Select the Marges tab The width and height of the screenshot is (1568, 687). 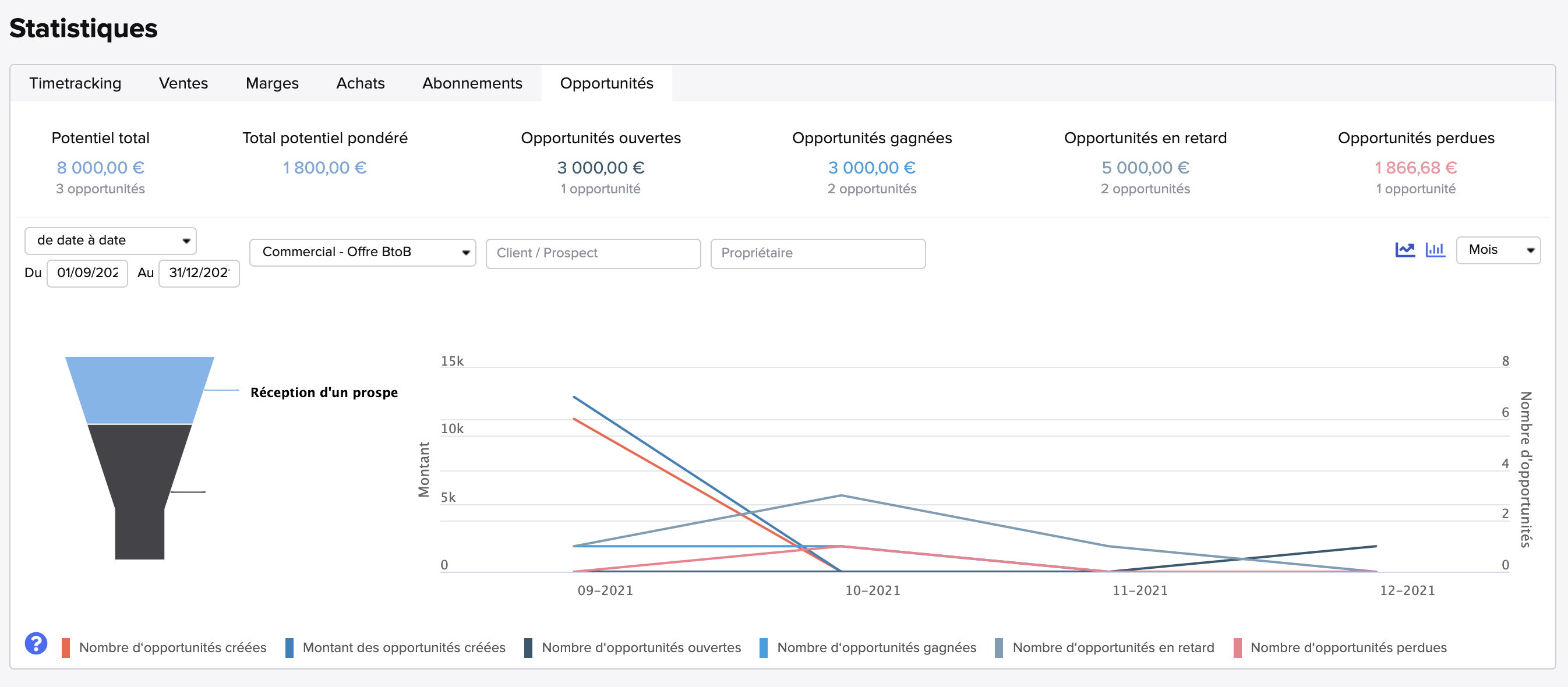(x=272, y=83)
